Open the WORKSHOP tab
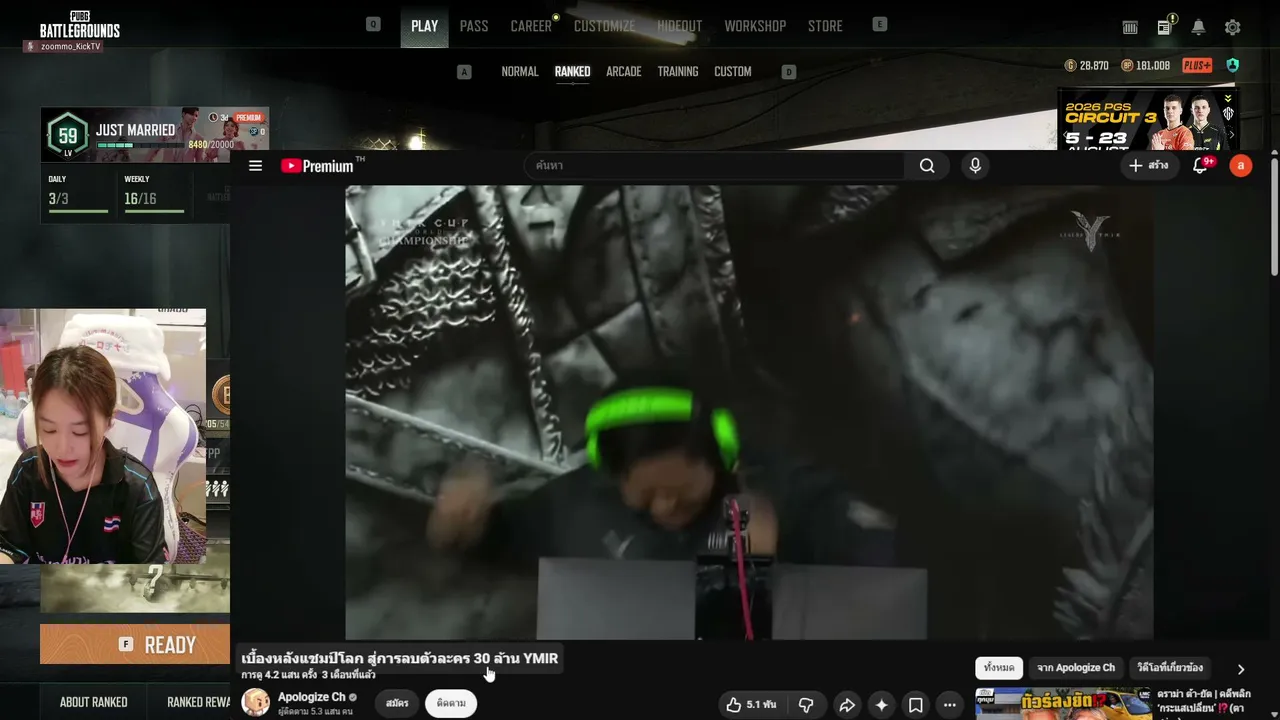1280x720 pixels. [x=755, y=26]
